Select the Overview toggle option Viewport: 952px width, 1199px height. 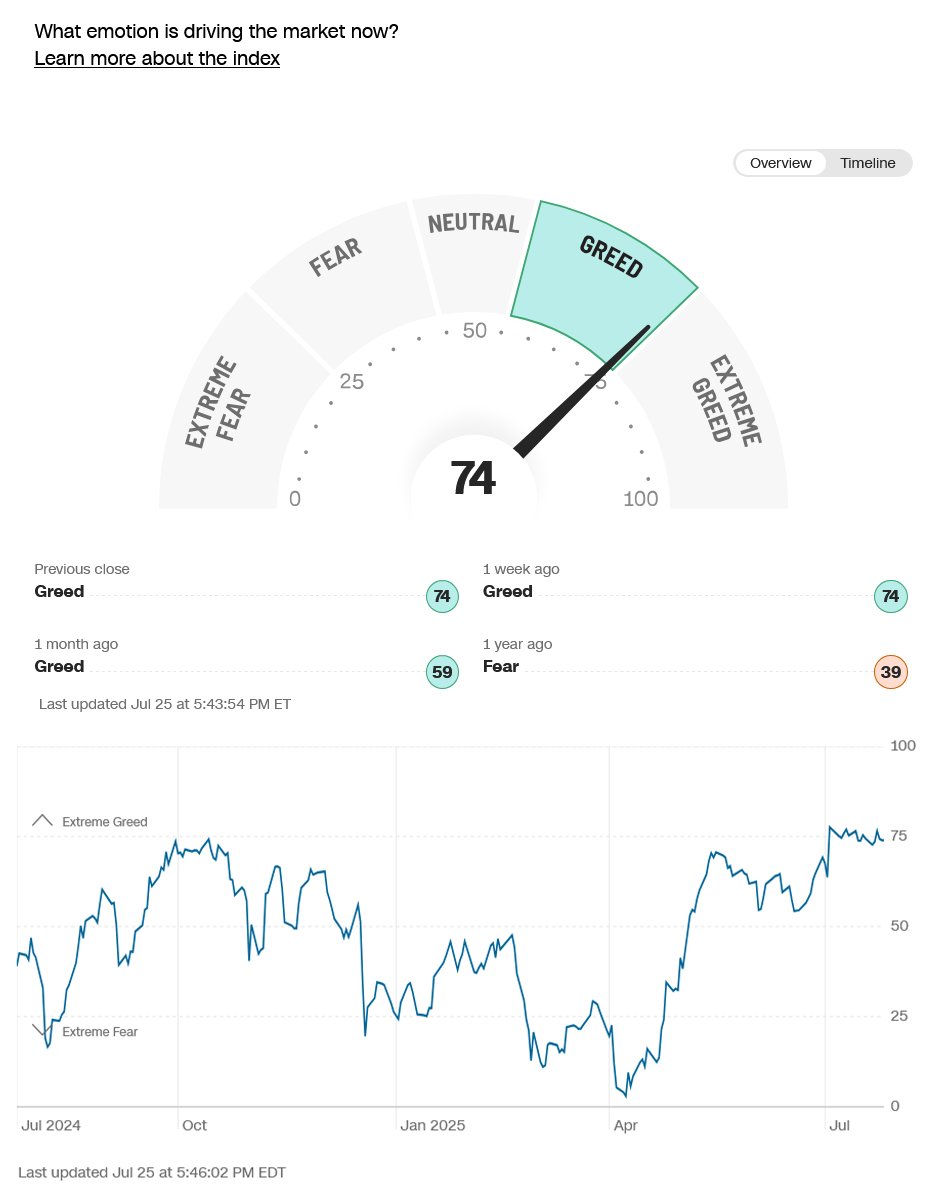click(780, 163)
